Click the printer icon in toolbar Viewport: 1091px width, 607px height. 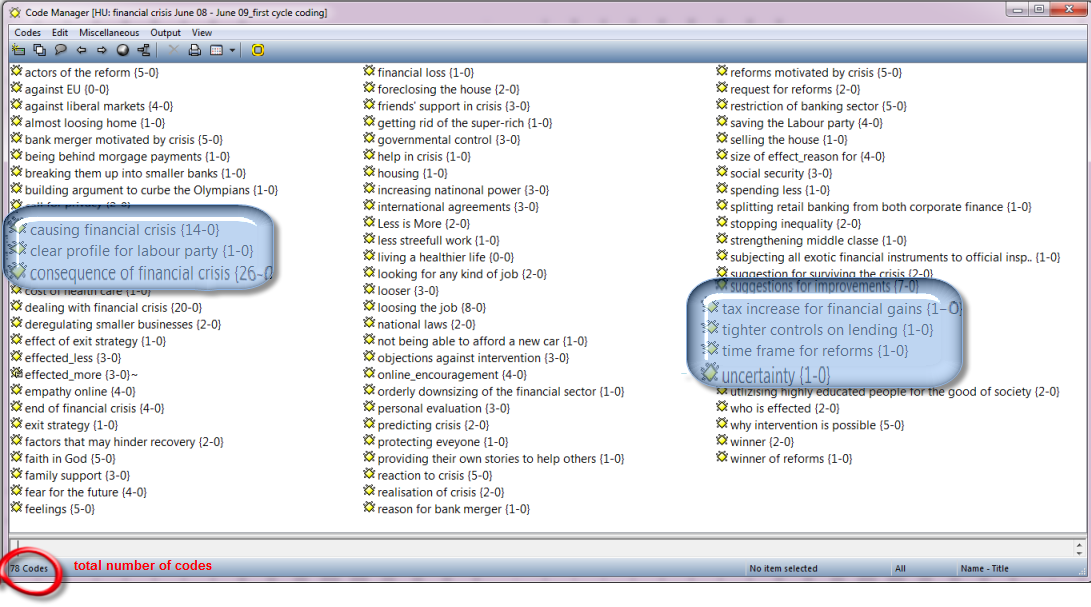(195, 50)
